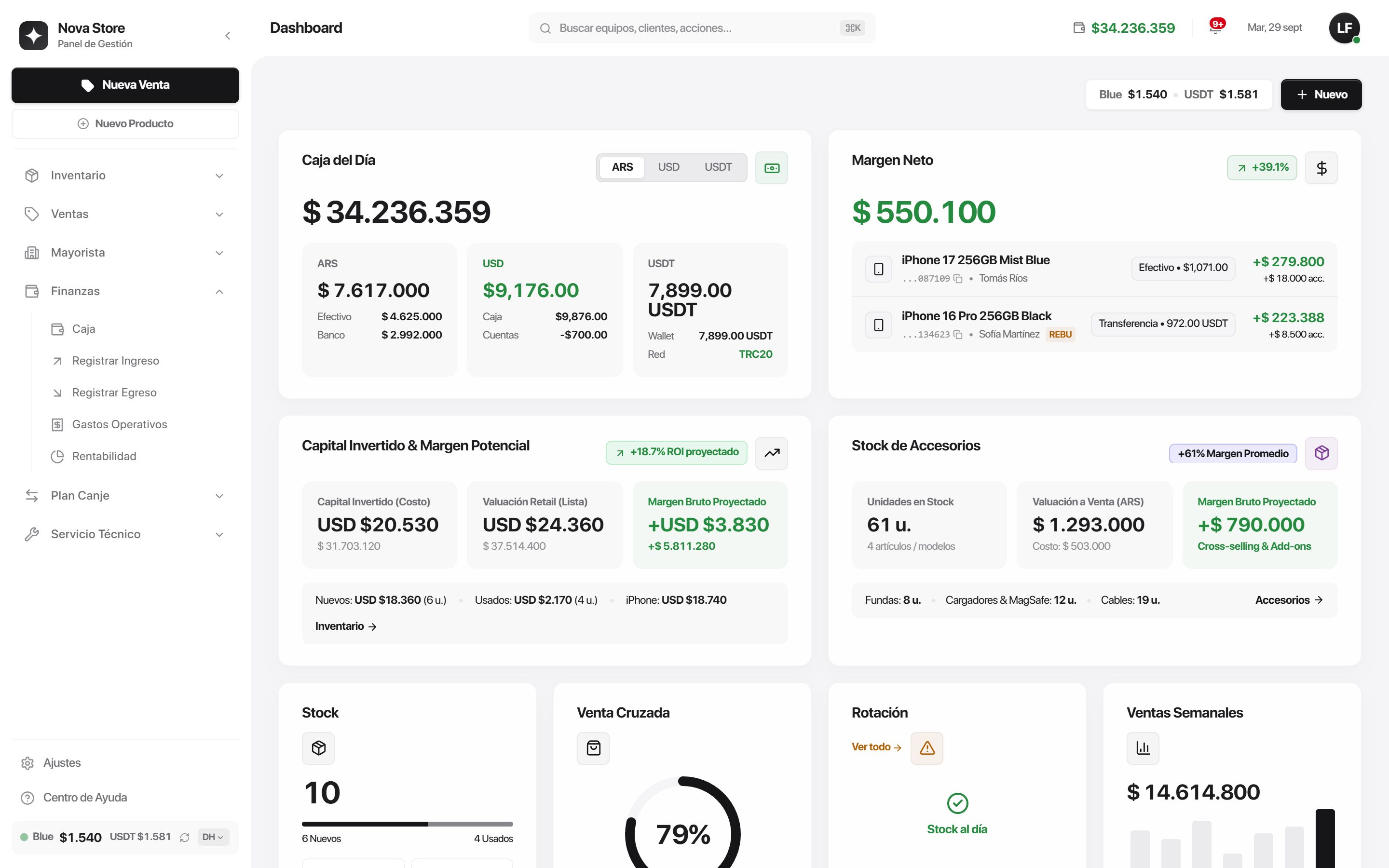Click the Nueva Venta button
Viewport: 1389px width, 868px height.
click(x=125, y=85)
